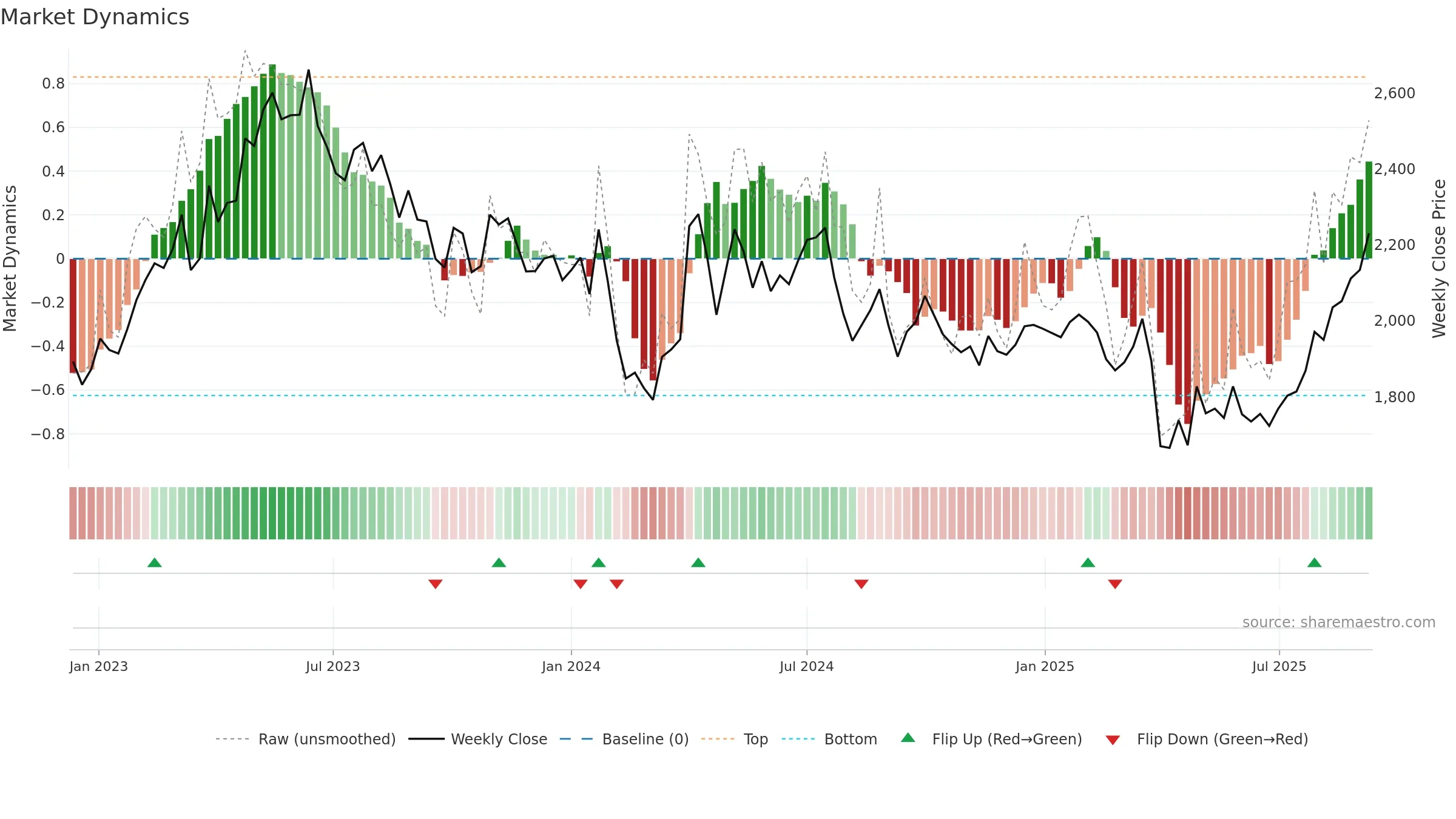Select the flip-down marker in February 2024
The image size is (1456, 819).
point(617,584)
